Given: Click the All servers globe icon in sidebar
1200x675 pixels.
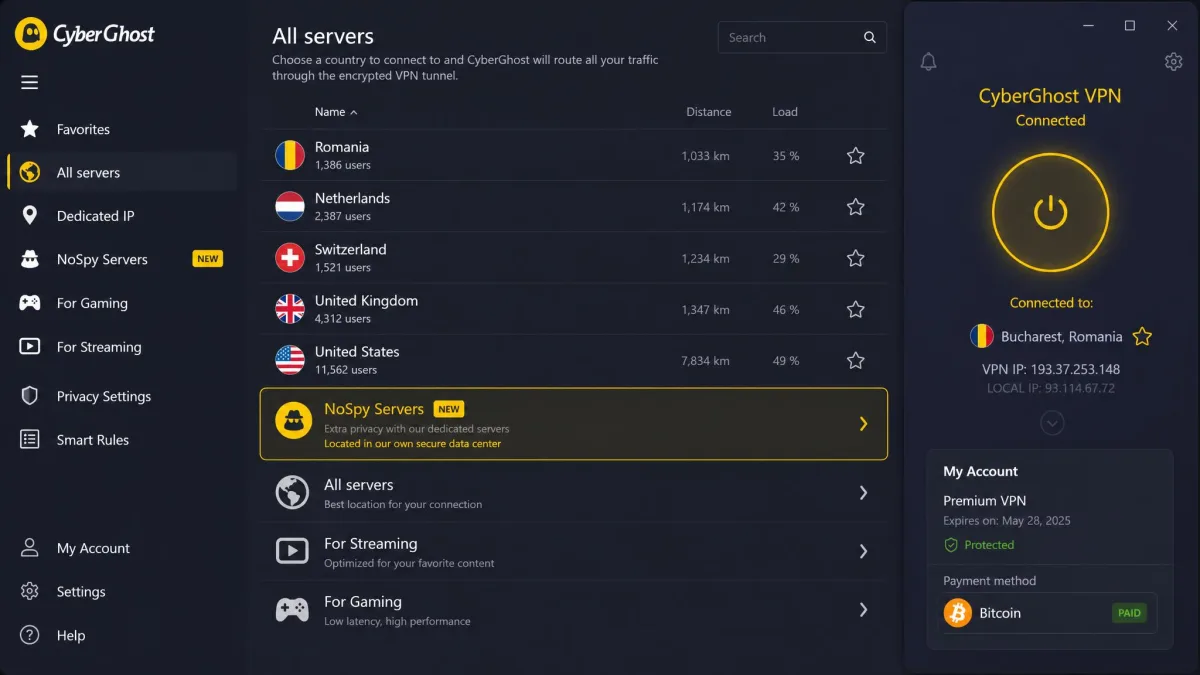Looking at the screenshot, I should (x=30, y=172).
